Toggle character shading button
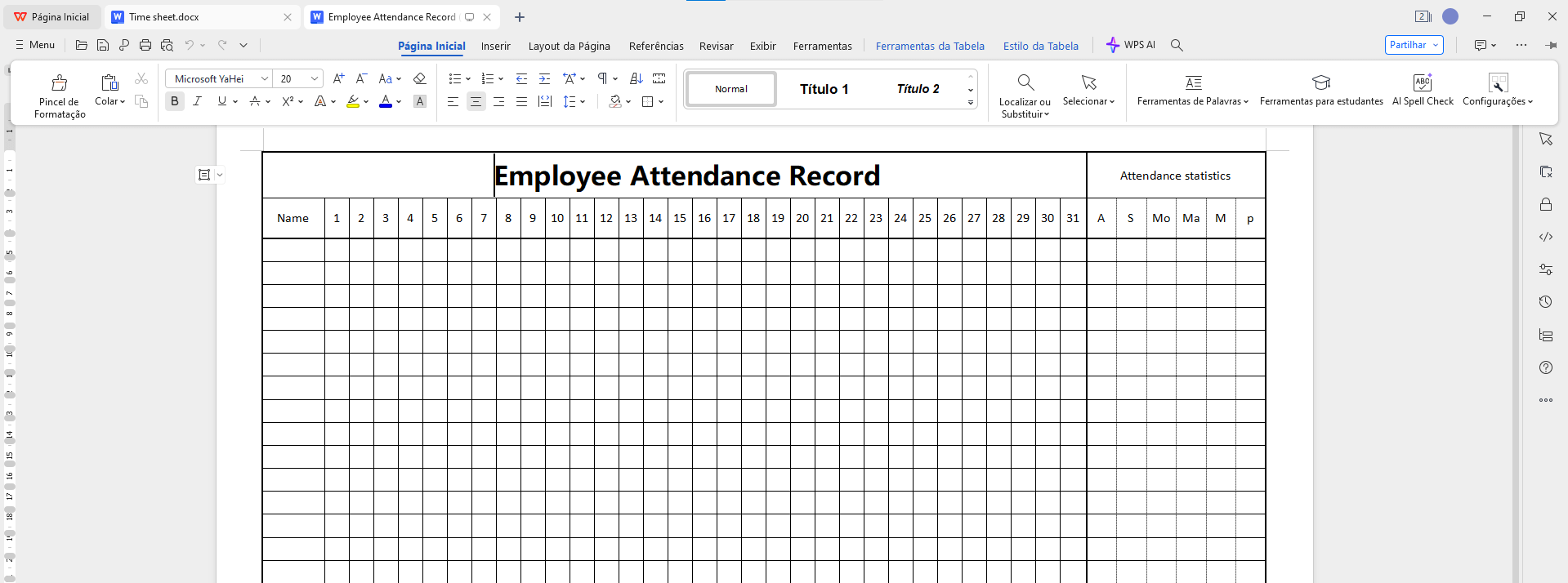This screenshot has width=1568, height=583. point(419,101)
